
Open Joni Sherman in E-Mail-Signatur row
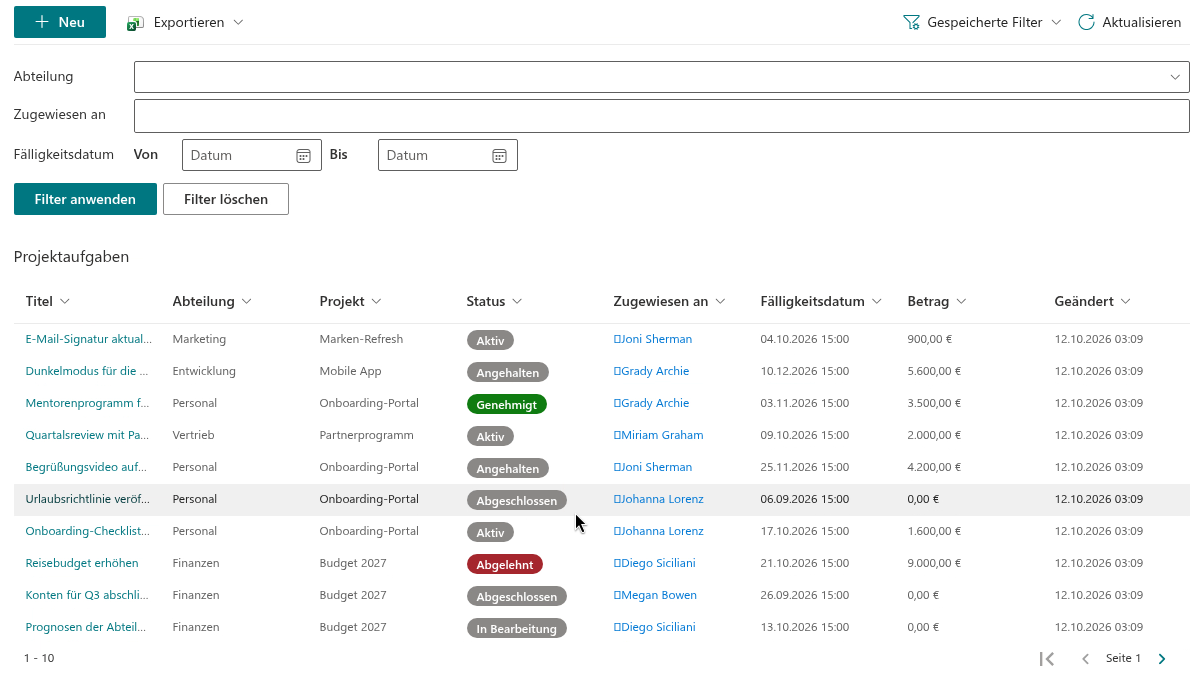(x=653, y=339)
